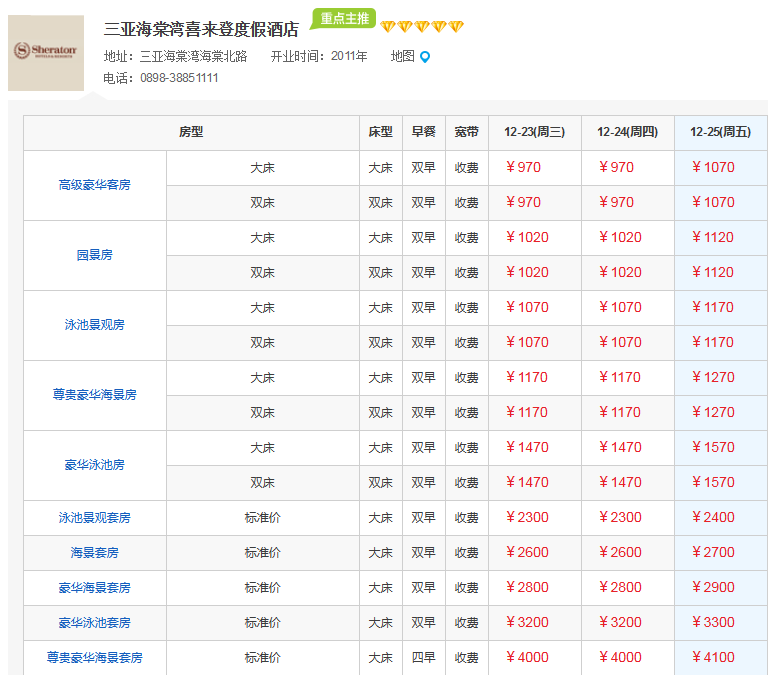The width and height of the screenshot is (768, 675).
Task: Open the 高级豪华客房 room type link
Action: 95,185
